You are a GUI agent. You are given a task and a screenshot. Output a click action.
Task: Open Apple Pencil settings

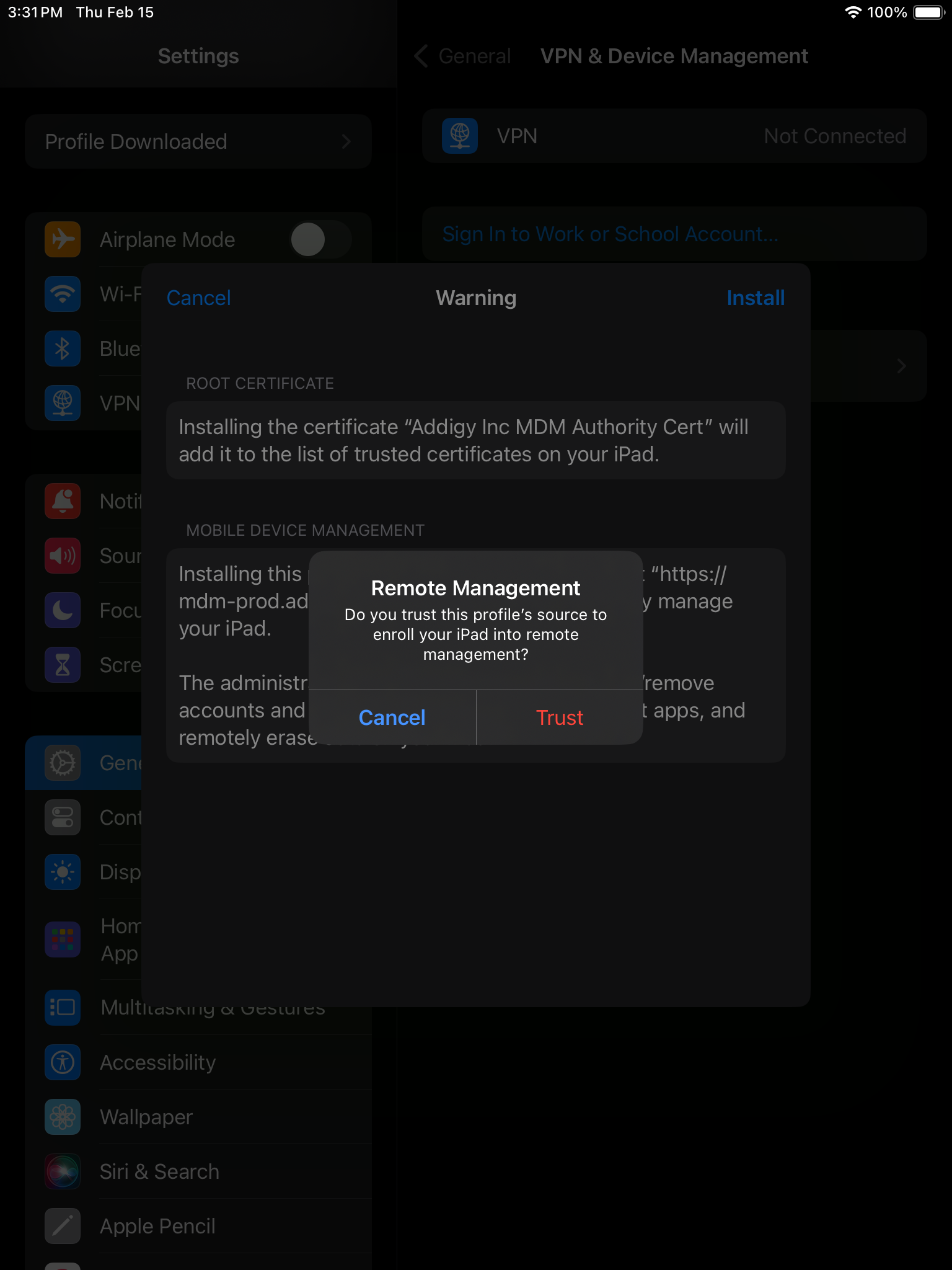(198, 1226)
